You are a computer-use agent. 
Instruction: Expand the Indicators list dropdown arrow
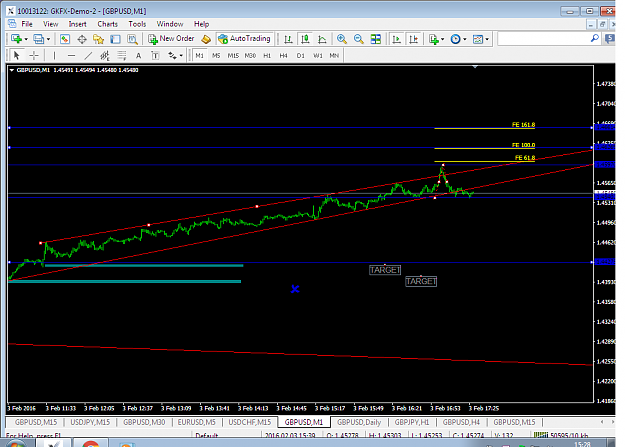tap(442, 39)
